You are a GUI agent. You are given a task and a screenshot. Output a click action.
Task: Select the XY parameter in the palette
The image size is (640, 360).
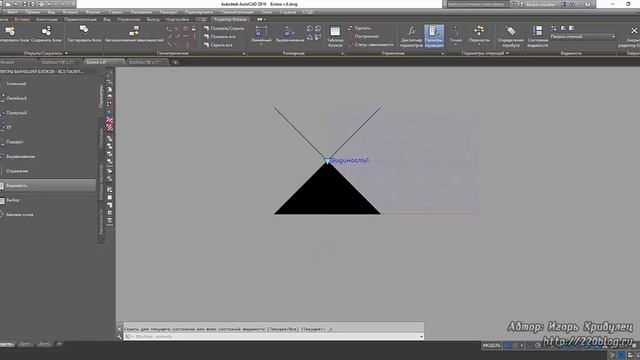[x=8, y=128]
